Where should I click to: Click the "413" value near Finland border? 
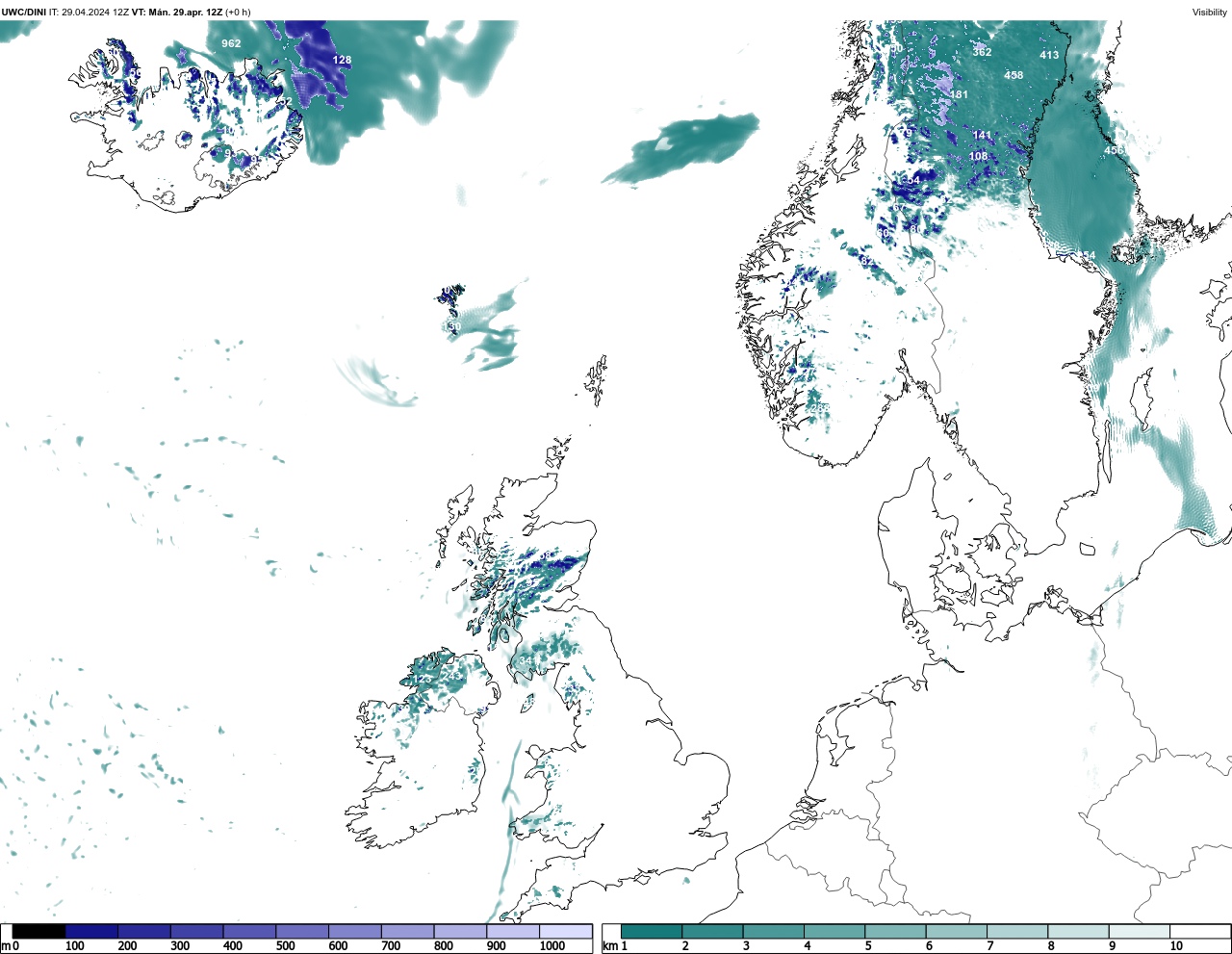click(1049, 55)
